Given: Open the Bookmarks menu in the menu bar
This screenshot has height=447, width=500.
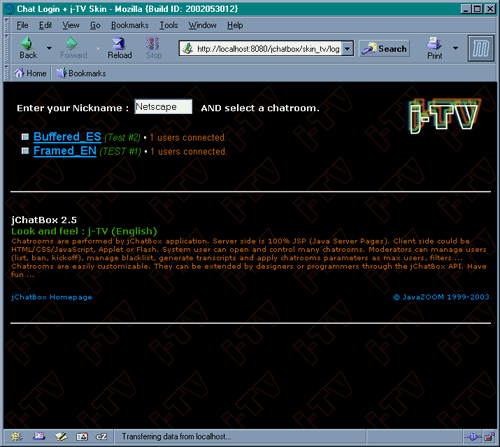Looking at the screenshot, I should click(x=130, y=25).
